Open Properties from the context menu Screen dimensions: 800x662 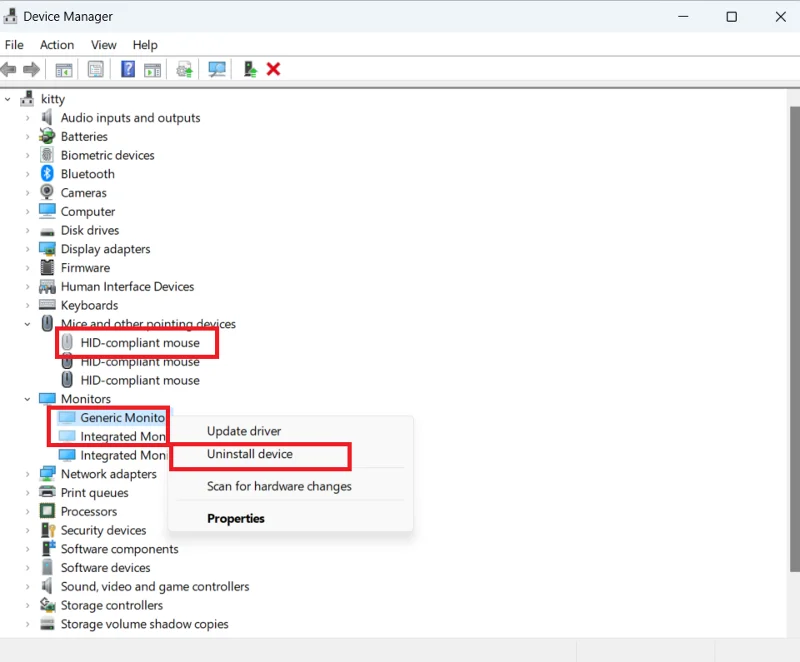pos(290,518)
